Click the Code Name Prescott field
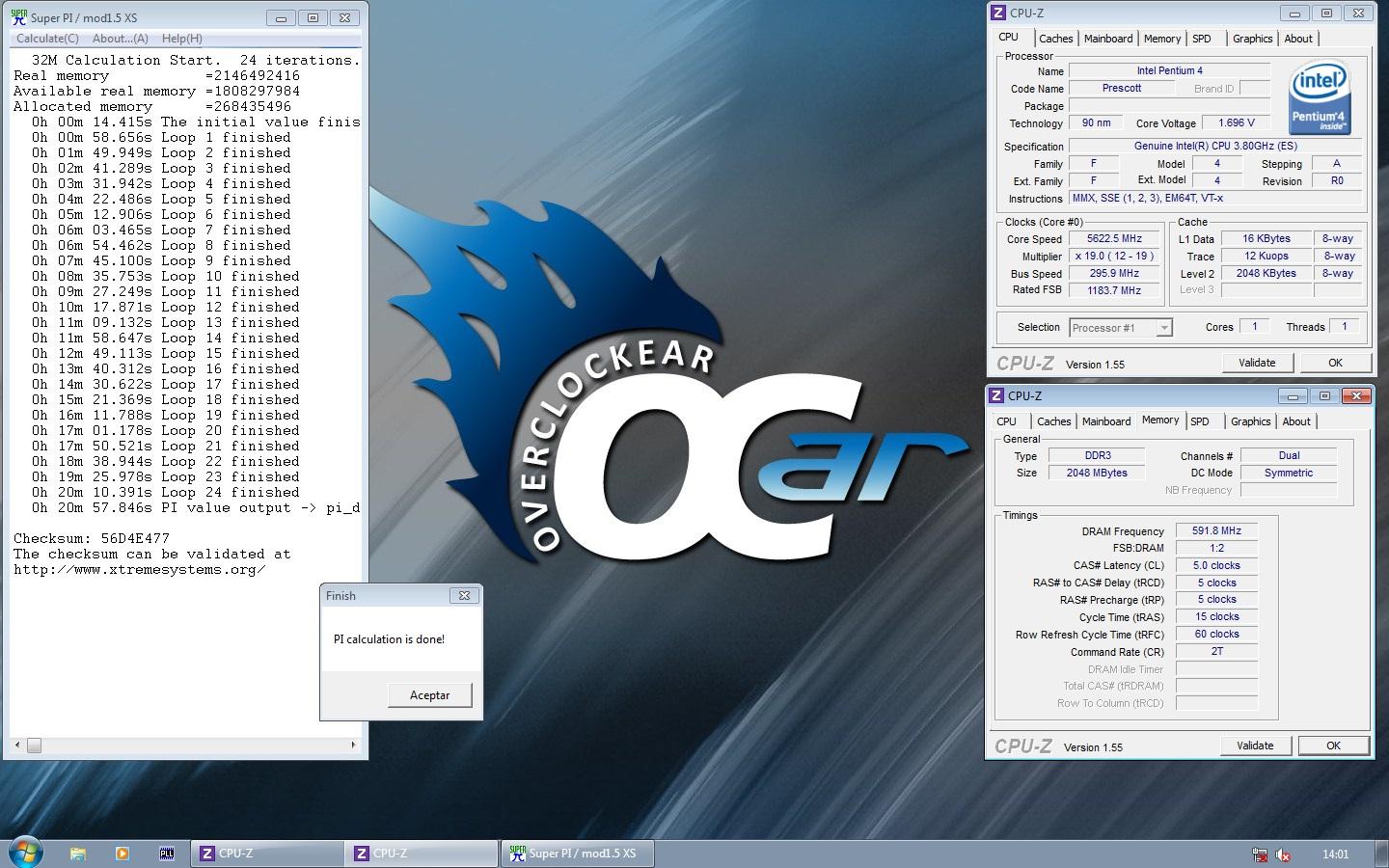 (1122, 89)
